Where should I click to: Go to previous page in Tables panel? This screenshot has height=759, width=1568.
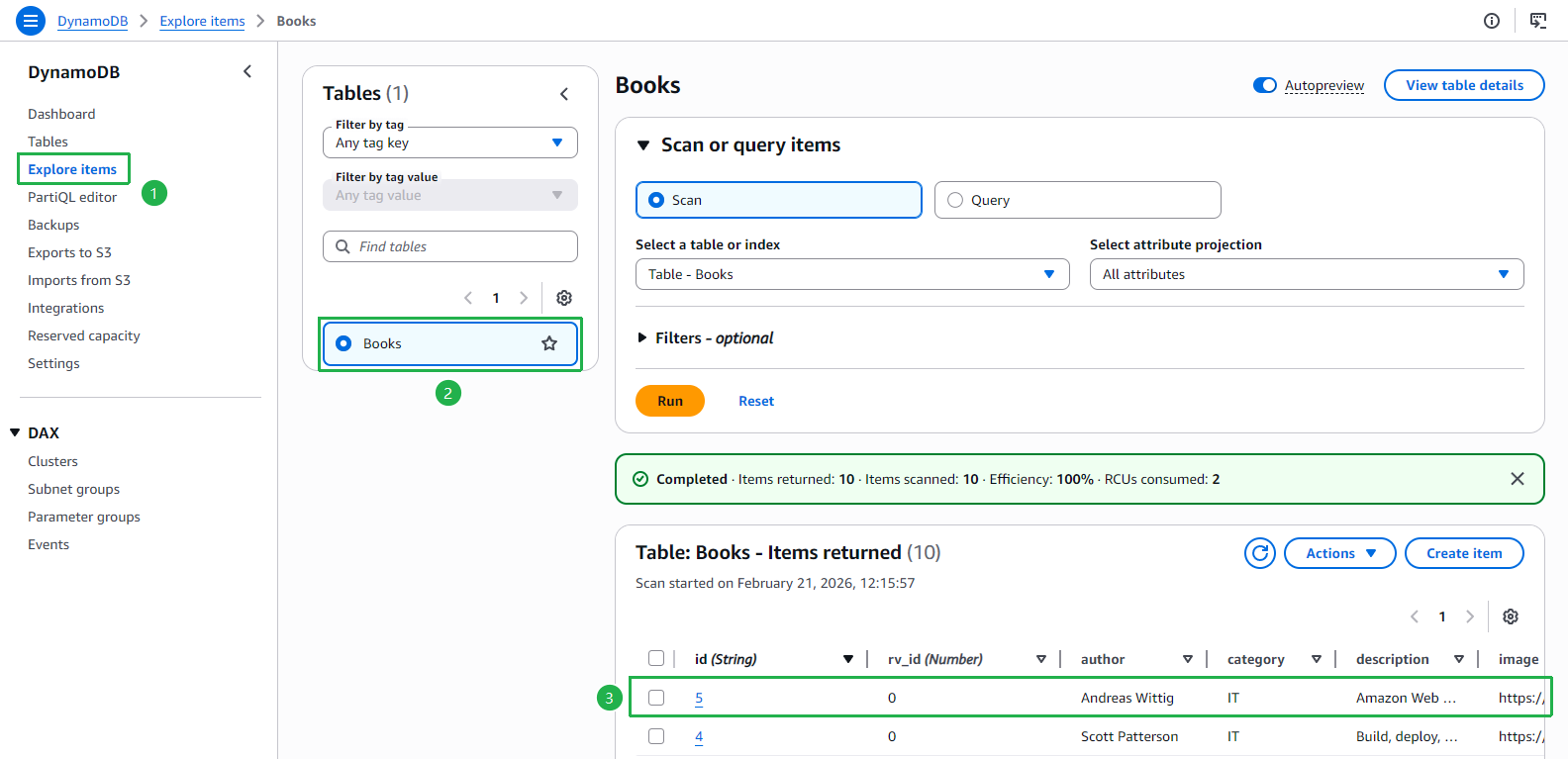[468, 298]
